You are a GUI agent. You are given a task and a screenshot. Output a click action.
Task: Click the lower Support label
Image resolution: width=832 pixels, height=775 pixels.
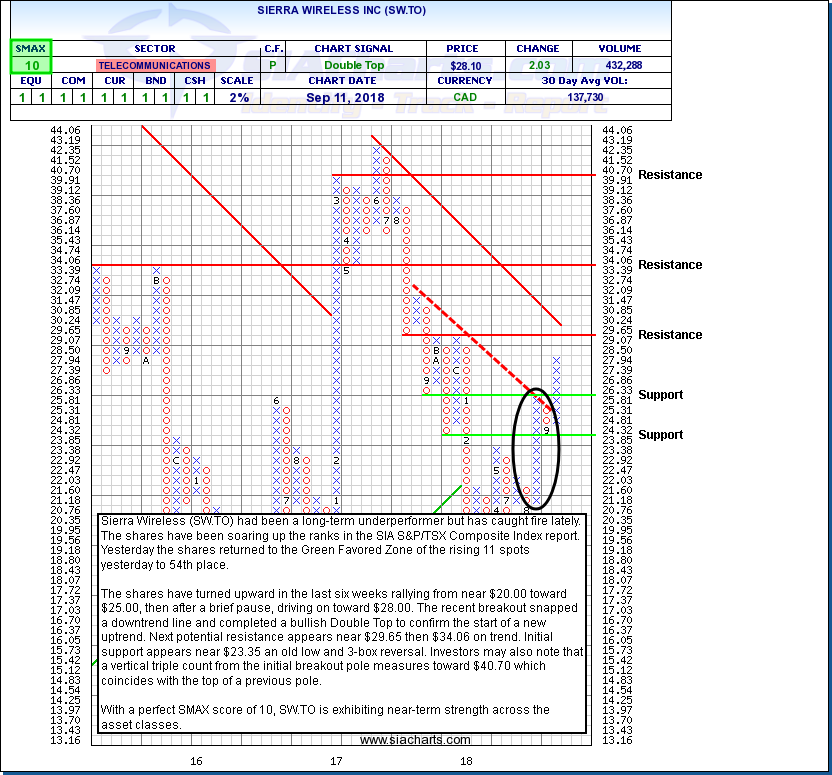661,435
